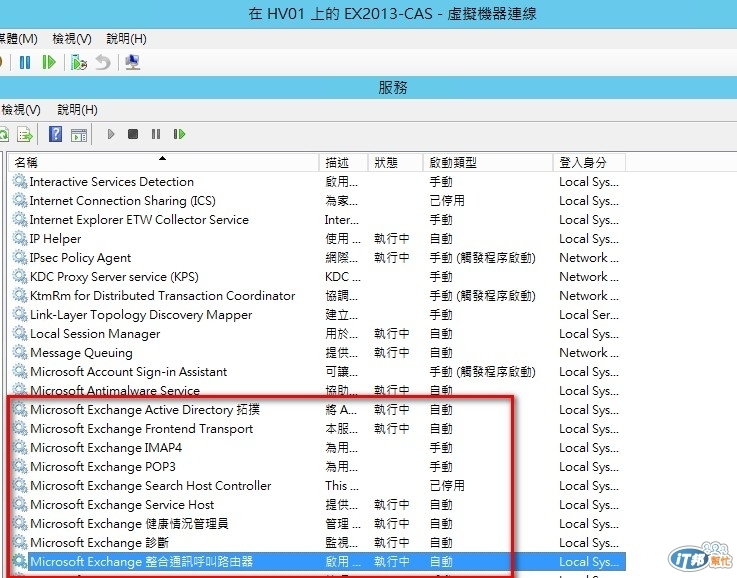Click gear icon of Message Queuing row
The height and width of the screenshot is (578, 737).
click(x=20, y=352)
